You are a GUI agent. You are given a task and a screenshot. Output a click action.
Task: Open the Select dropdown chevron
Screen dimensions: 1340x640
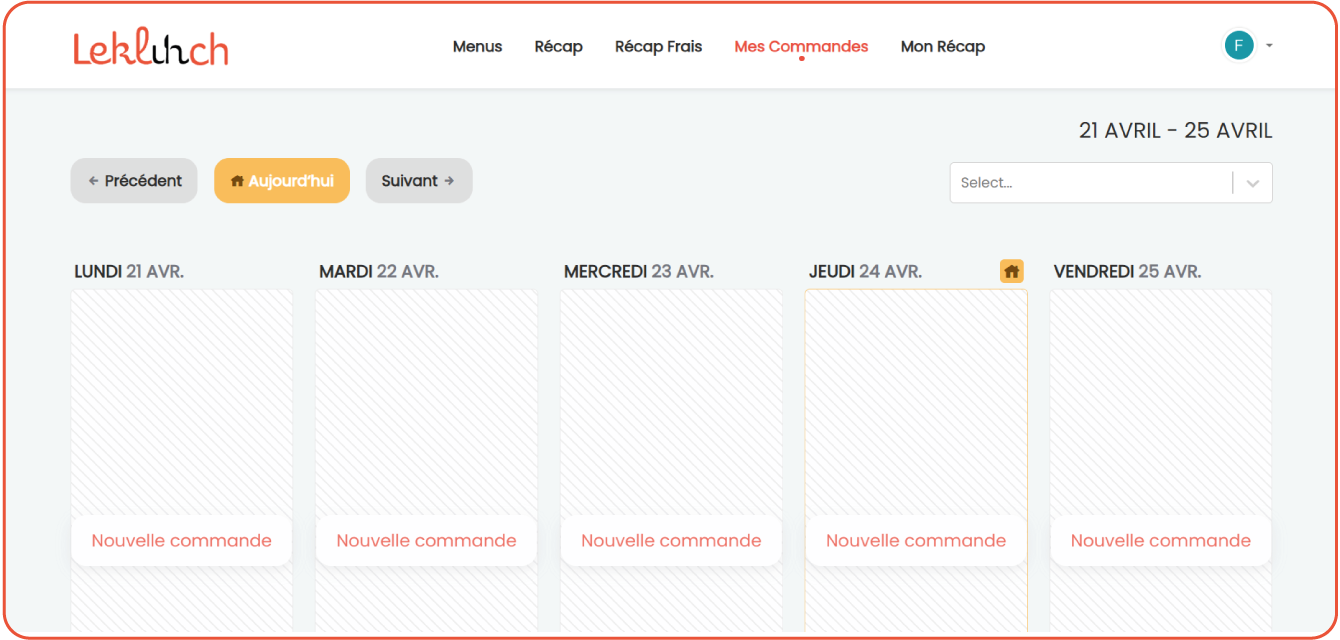(1253, 183)
